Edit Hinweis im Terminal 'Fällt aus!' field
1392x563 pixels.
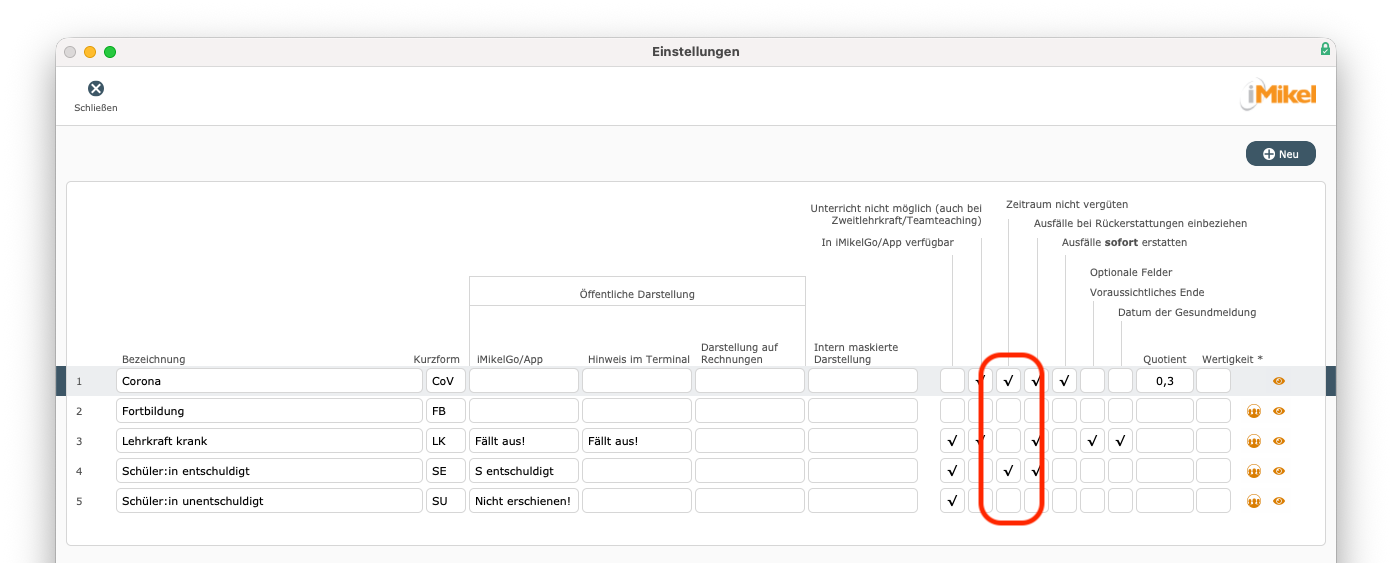637,441
